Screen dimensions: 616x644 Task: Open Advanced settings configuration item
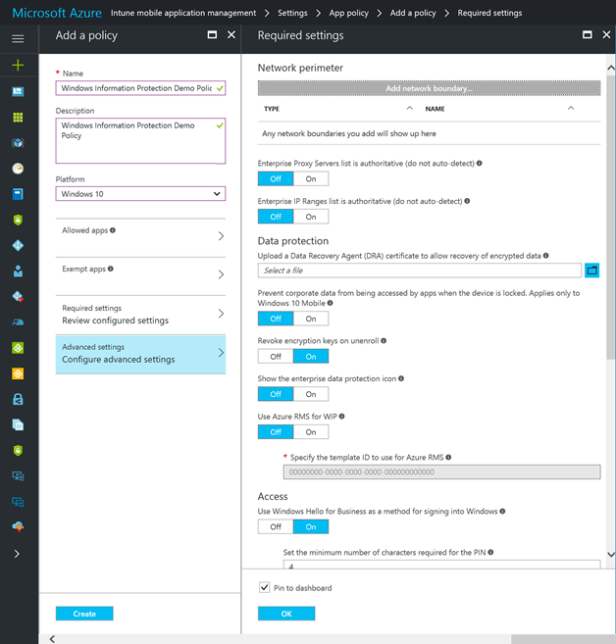tap(140, 353)
